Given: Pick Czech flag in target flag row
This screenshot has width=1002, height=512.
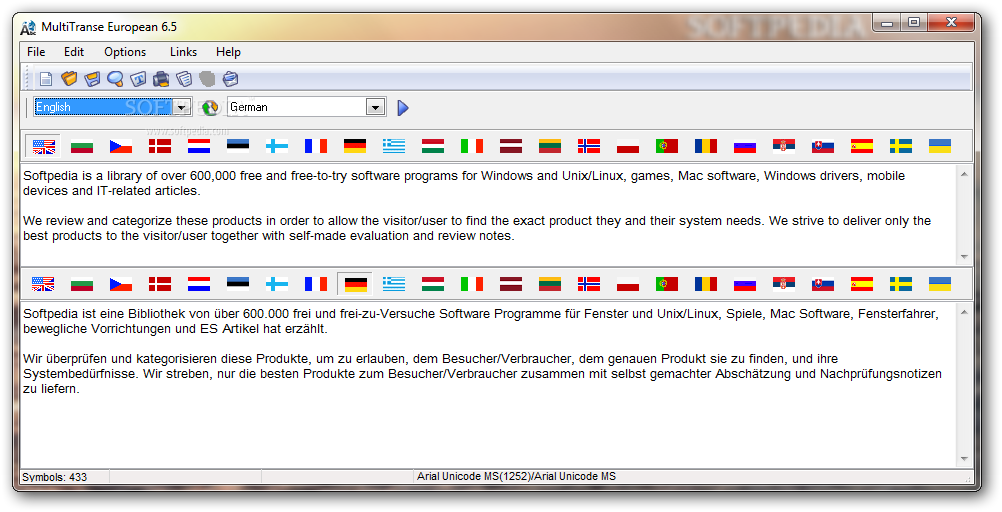Looking at the screenshot, I should pyautogui.click(x=121, y=284).
